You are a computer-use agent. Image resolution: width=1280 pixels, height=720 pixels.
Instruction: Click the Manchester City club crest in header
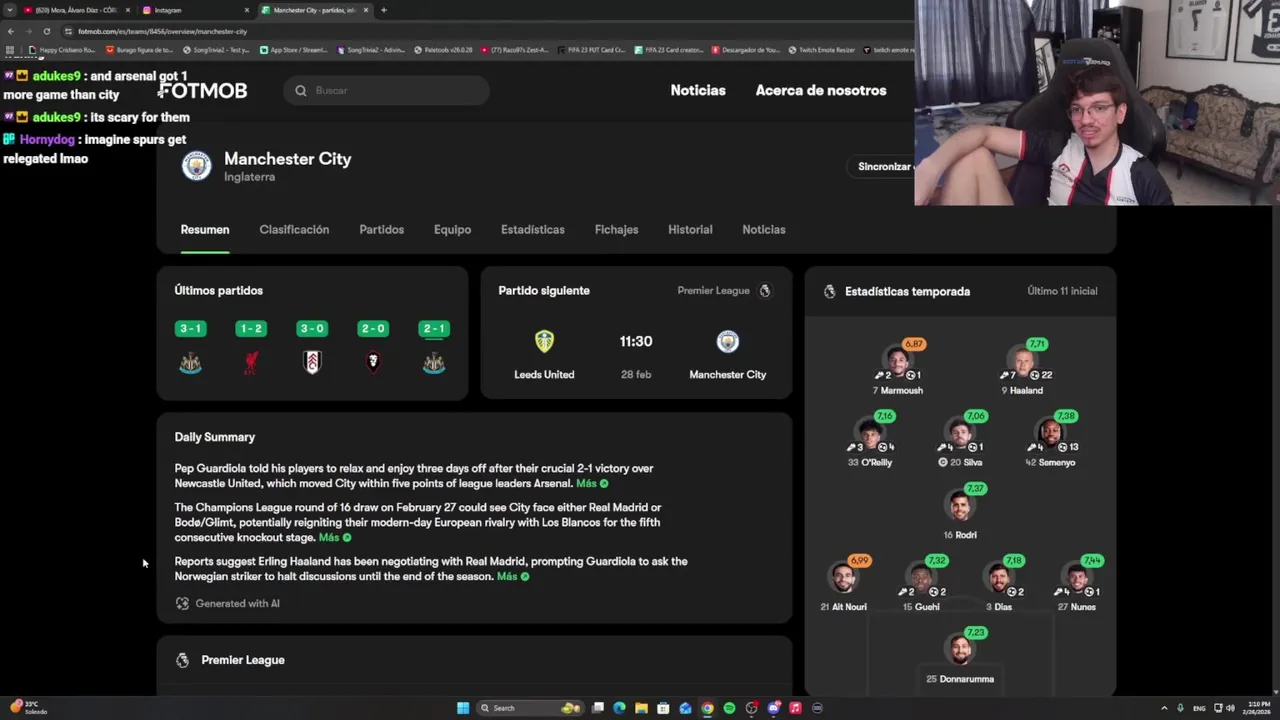(x=196, y=166)
